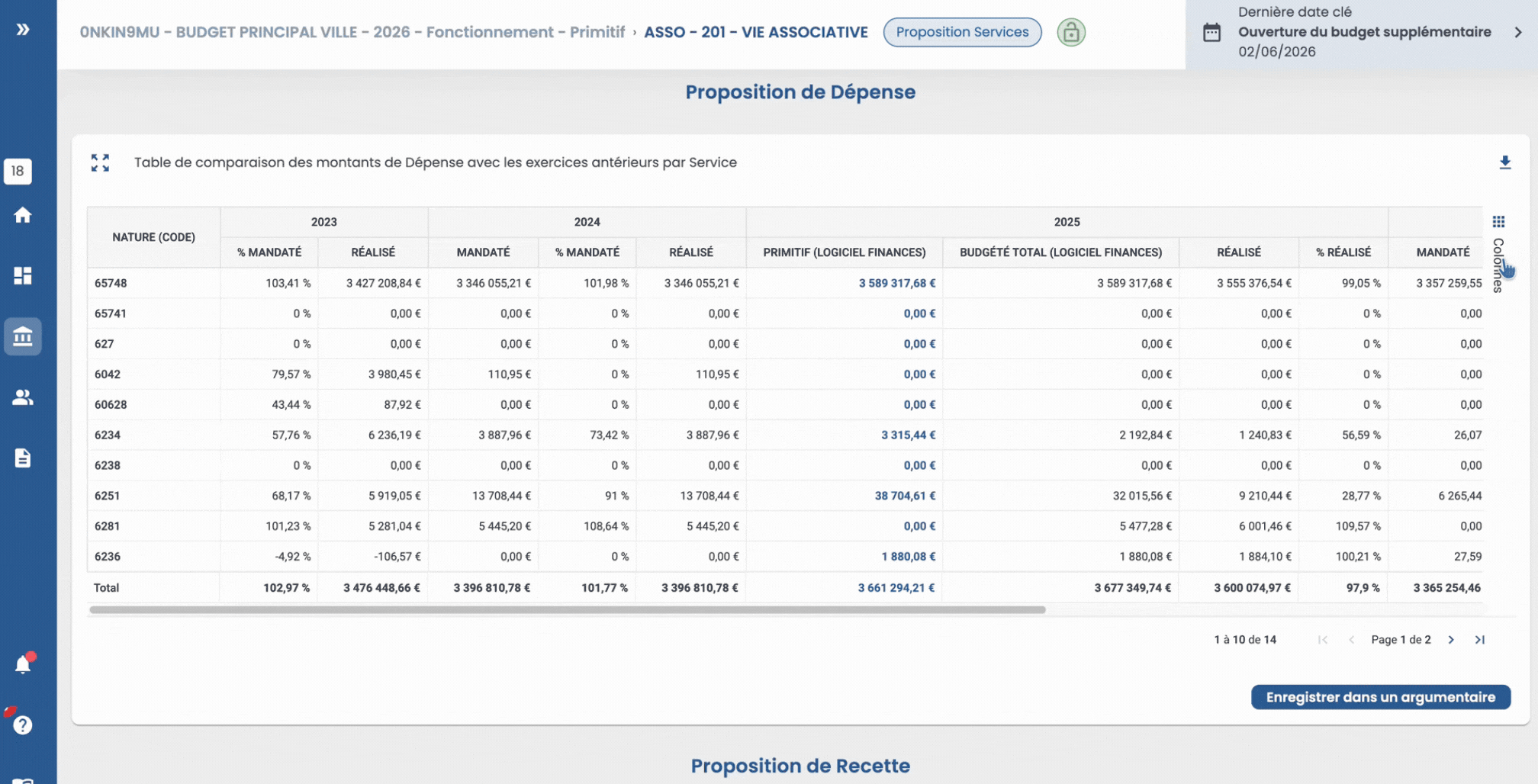Open the calendar item numbered 18
1538x784 pixels.
[18, 171]
